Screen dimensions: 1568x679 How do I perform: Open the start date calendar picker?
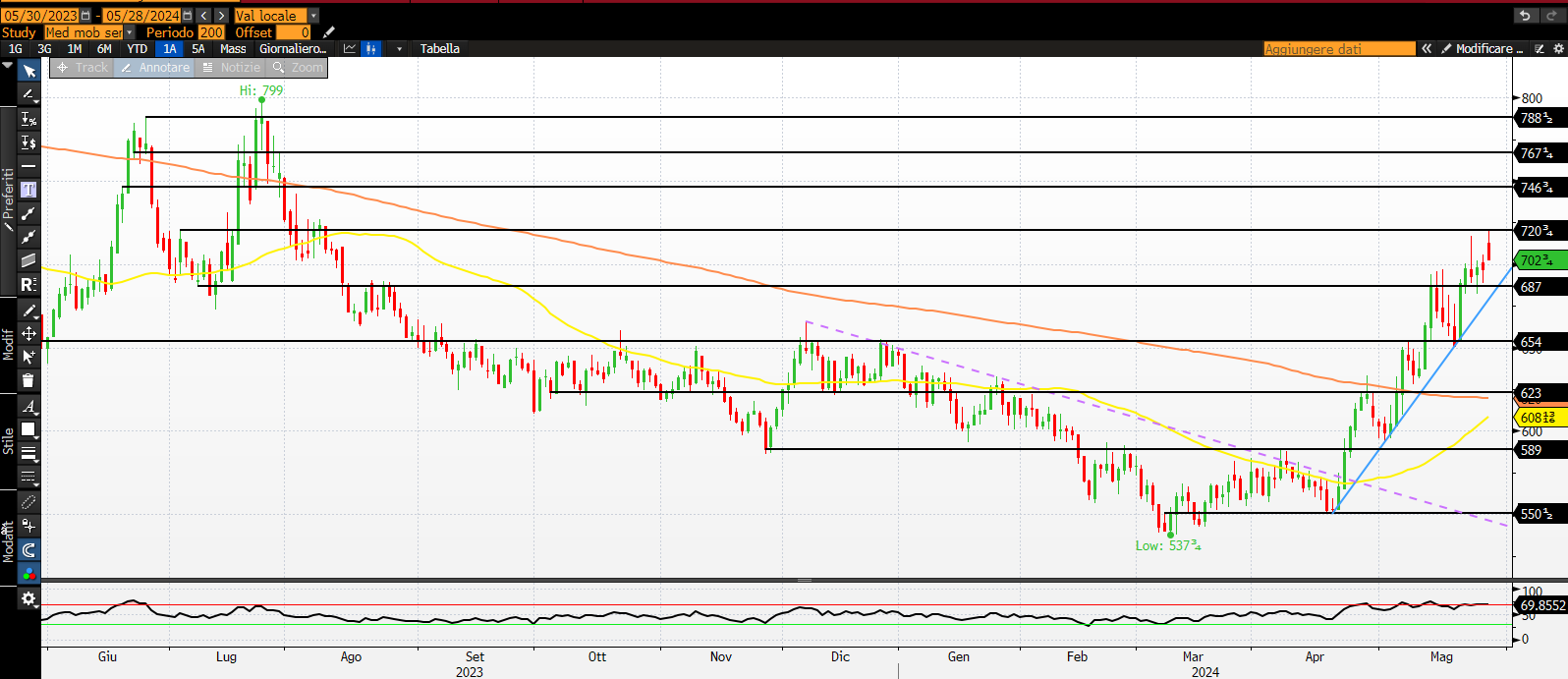coord(85,16)
